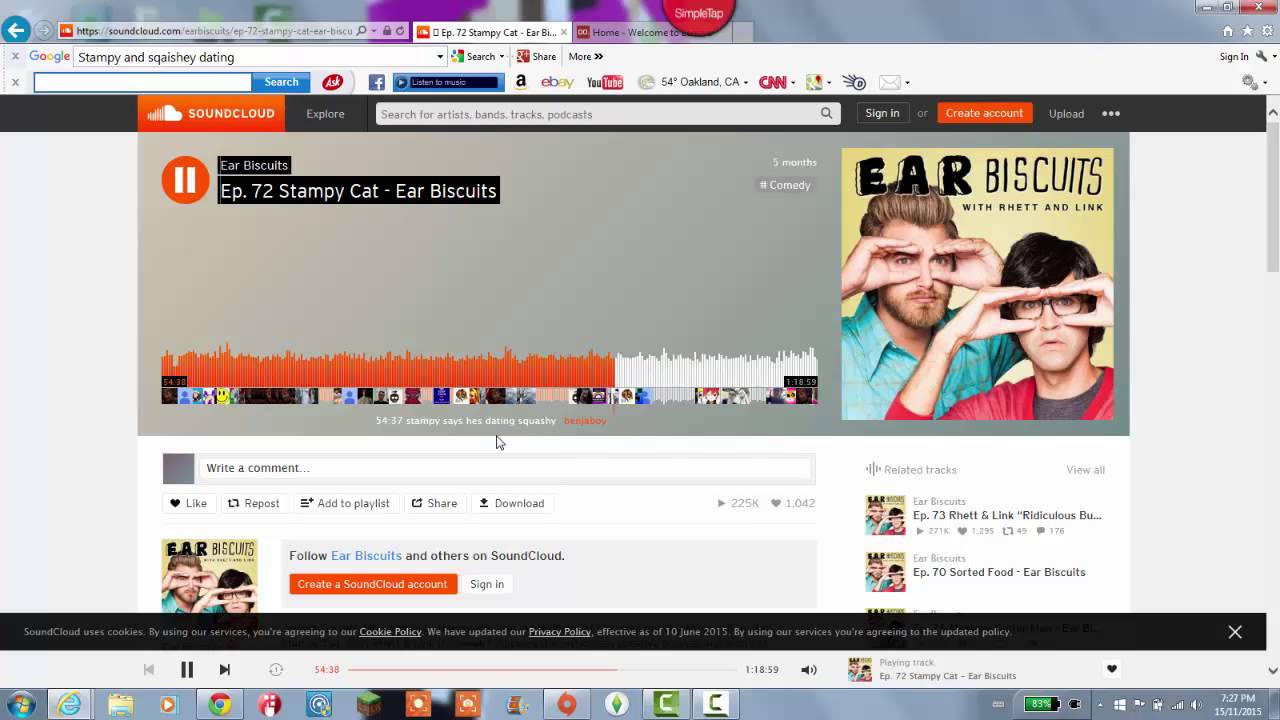The width and height of the screenshot is (1280, 720).
Task: Click the browser address bar
Action: point(214,31)
